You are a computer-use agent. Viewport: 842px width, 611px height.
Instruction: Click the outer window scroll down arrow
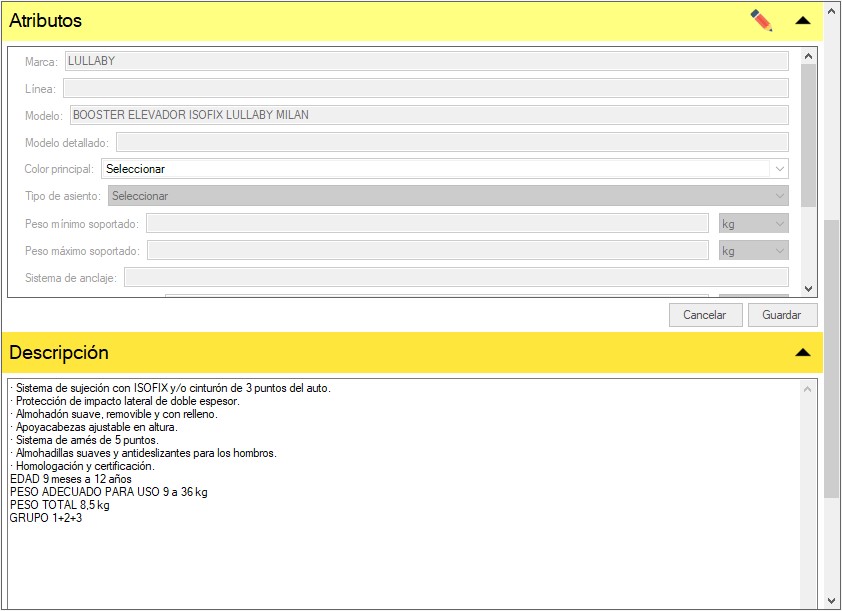[832, 601]
